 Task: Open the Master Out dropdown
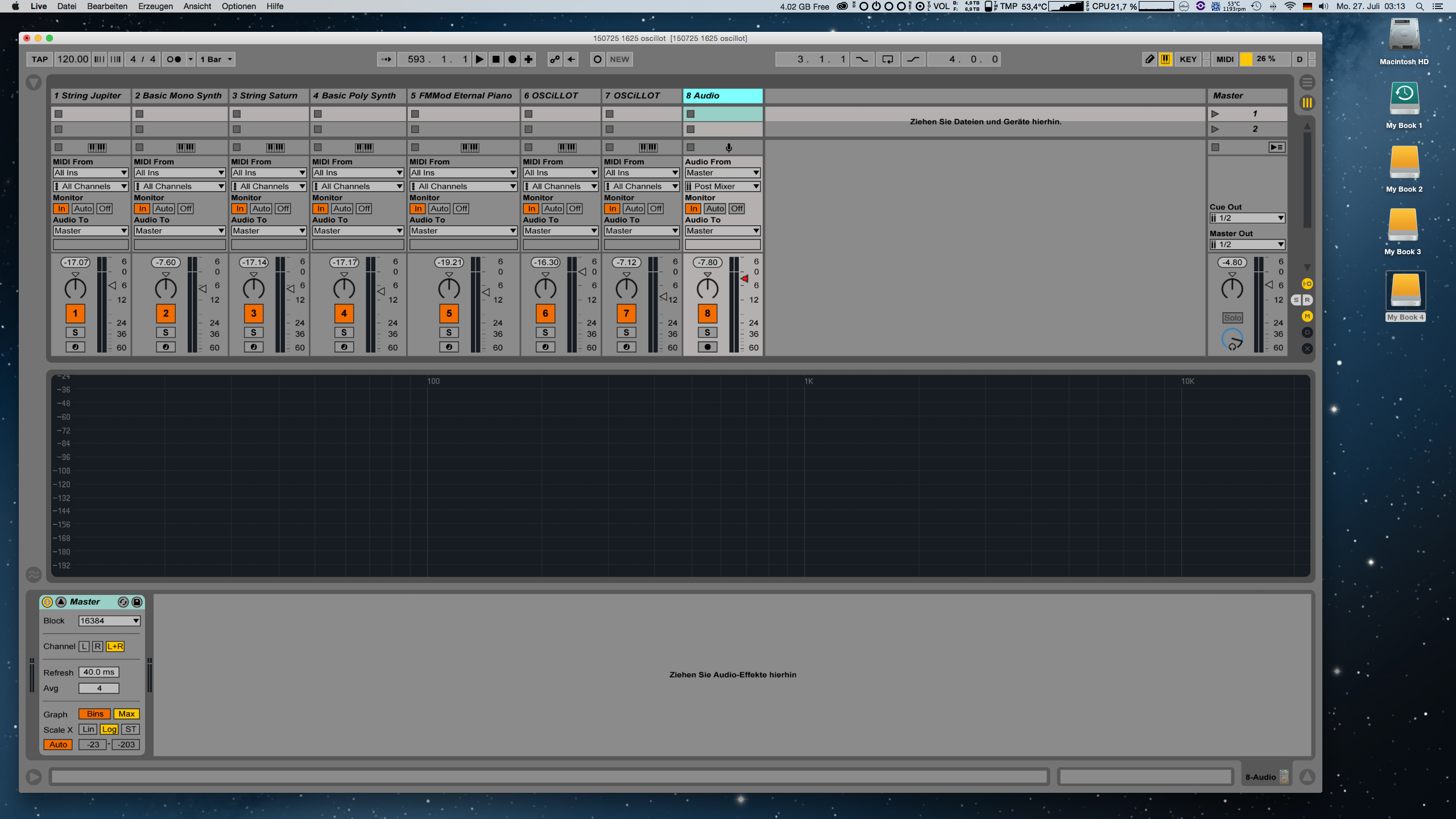[x=1247, y=245]
